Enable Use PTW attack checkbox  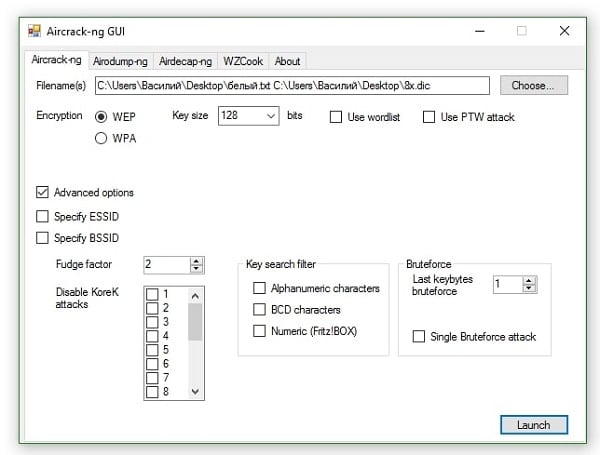[x=429, y=118]
